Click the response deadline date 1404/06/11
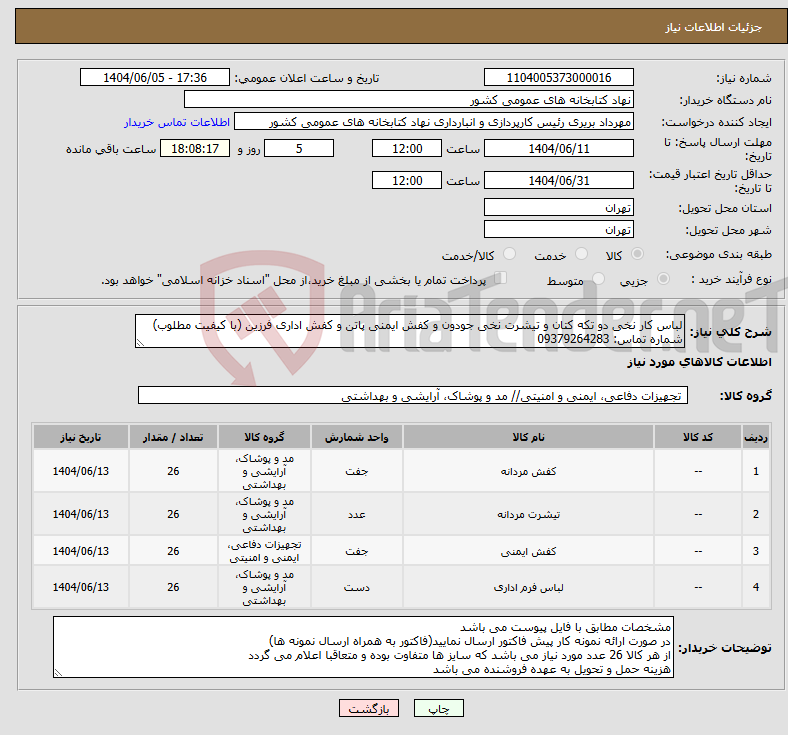Image resolution: width=788 pixels, height=735 pixels. point(558,149)
